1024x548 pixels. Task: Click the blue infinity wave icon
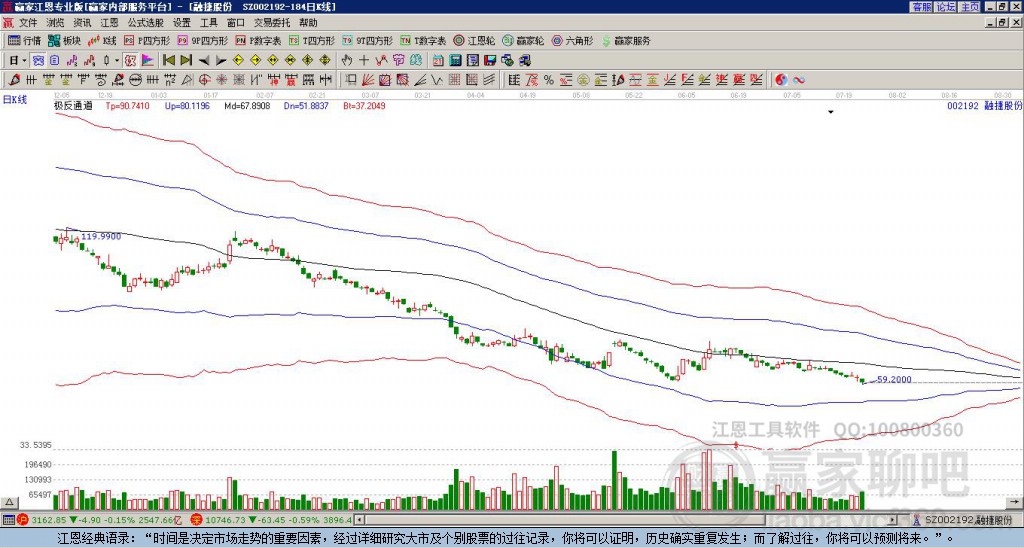click(798, 80)
